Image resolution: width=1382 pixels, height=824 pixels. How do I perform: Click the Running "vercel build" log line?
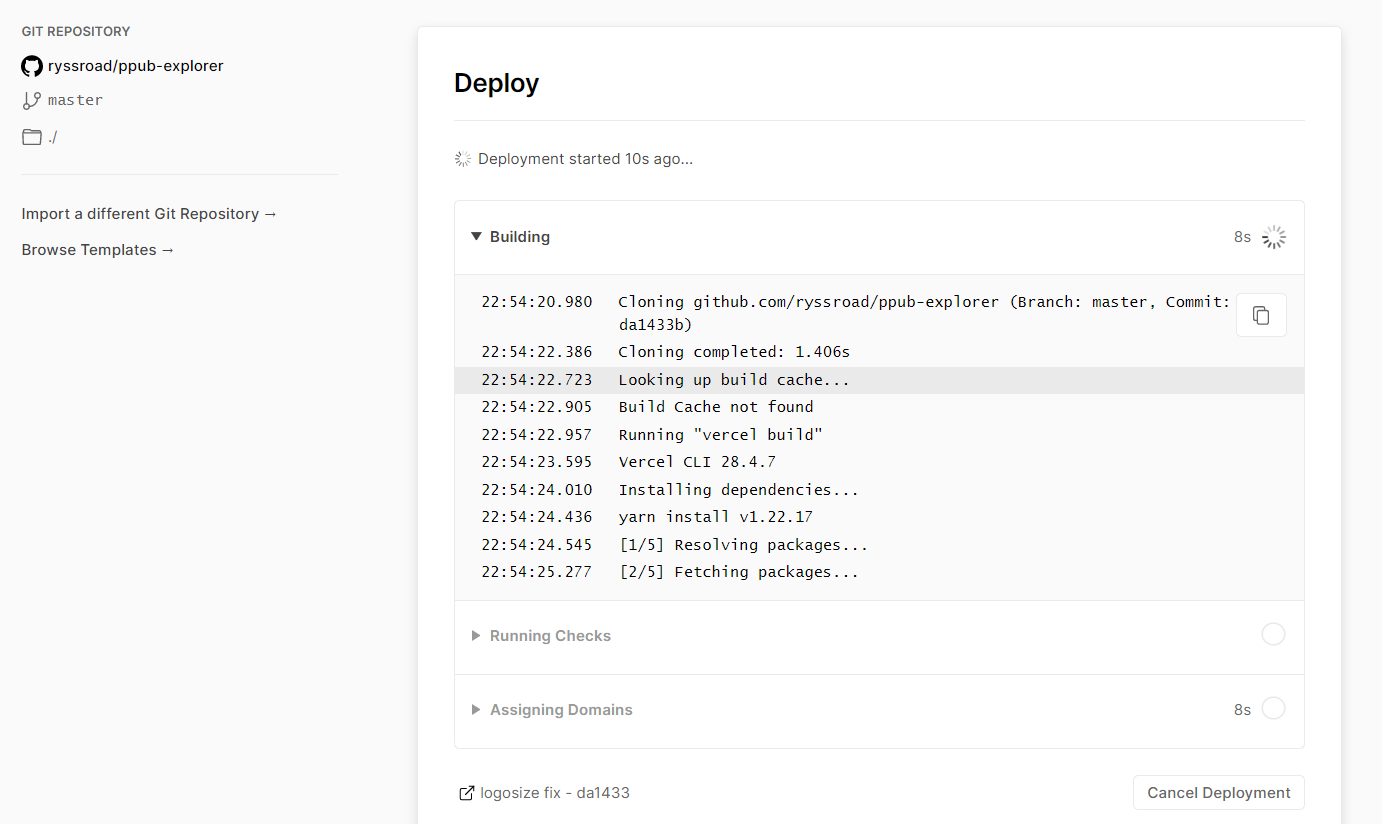coord(879,435)
